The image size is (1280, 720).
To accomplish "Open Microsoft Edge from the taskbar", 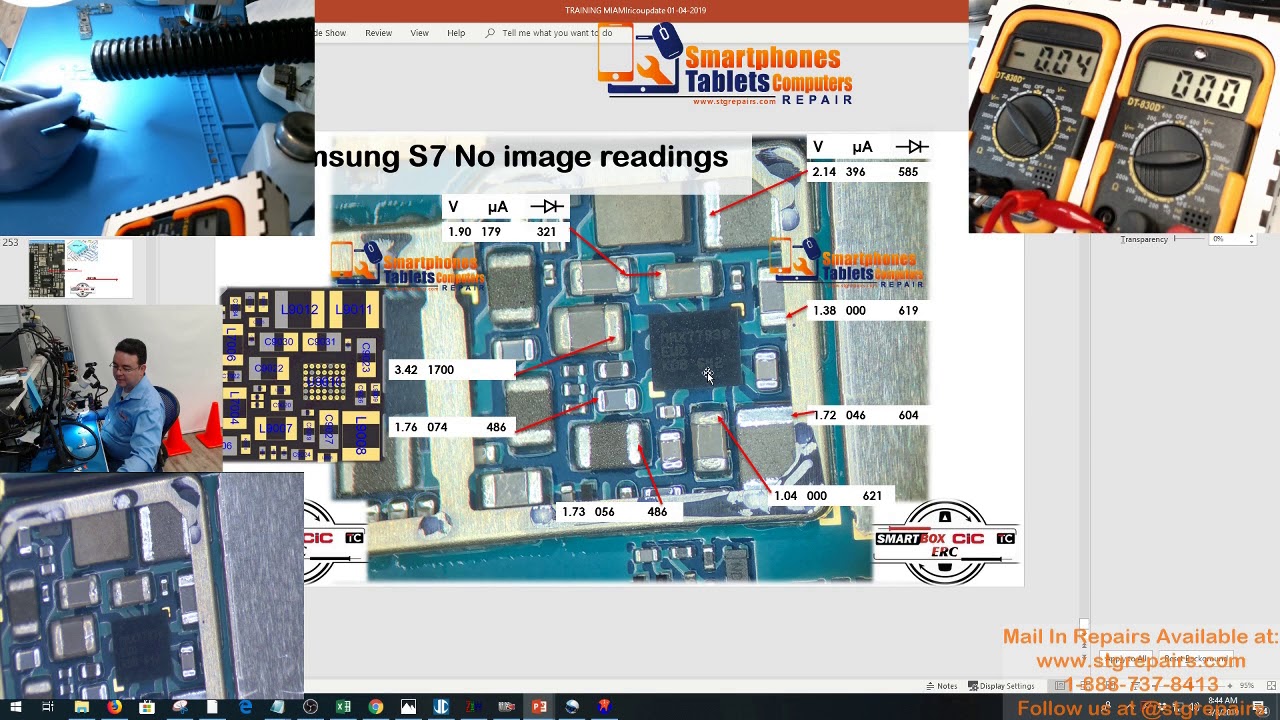I will coord(245,707).
